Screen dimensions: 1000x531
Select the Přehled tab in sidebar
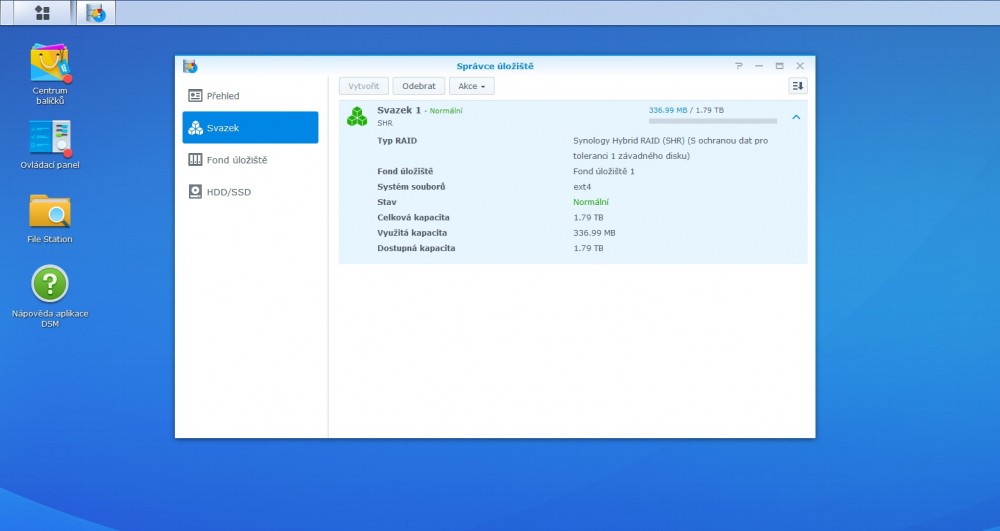[x=250, y=96]
